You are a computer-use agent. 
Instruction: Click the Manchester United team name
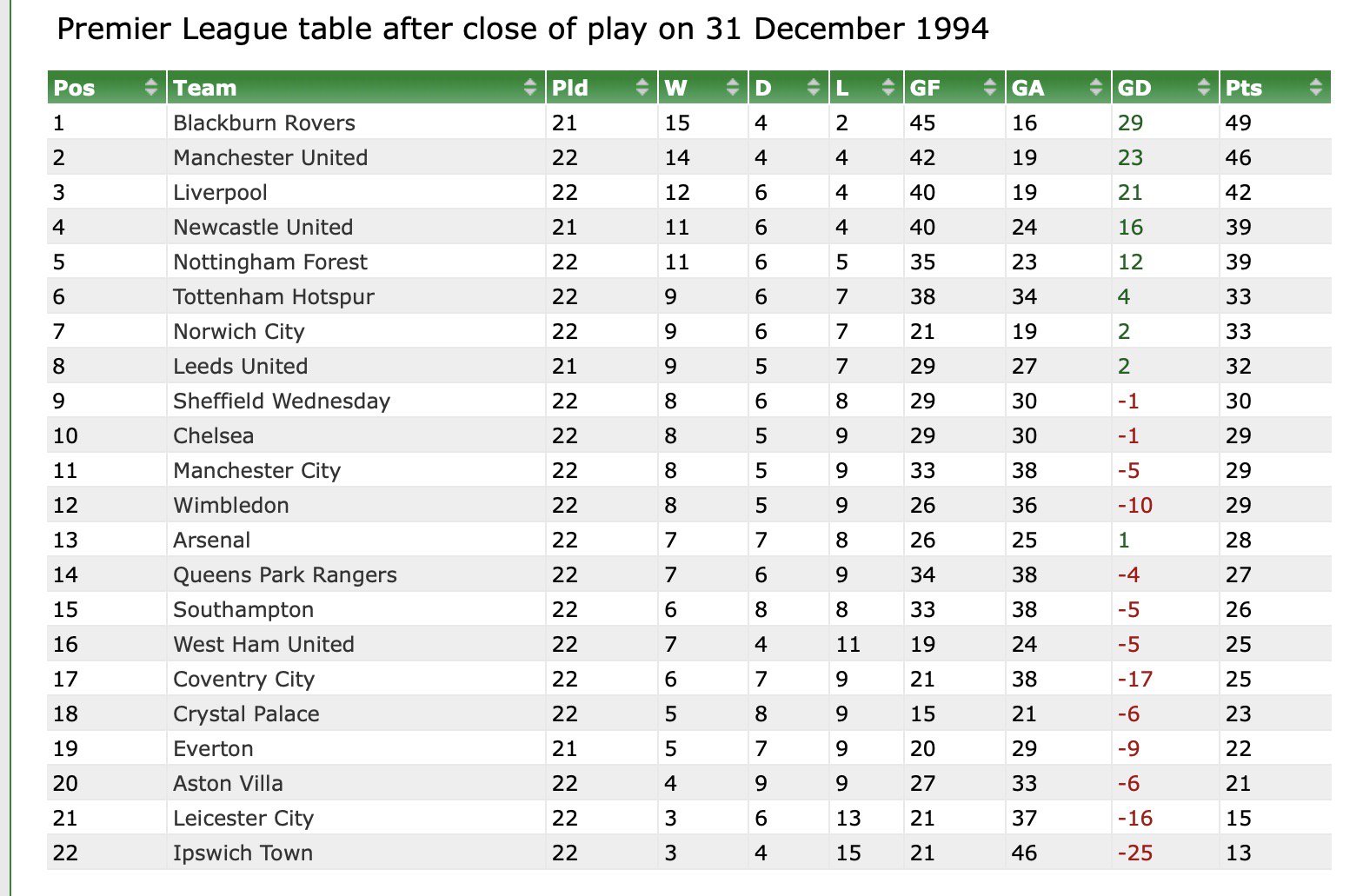pyautogui.click(x=270, y=158)
